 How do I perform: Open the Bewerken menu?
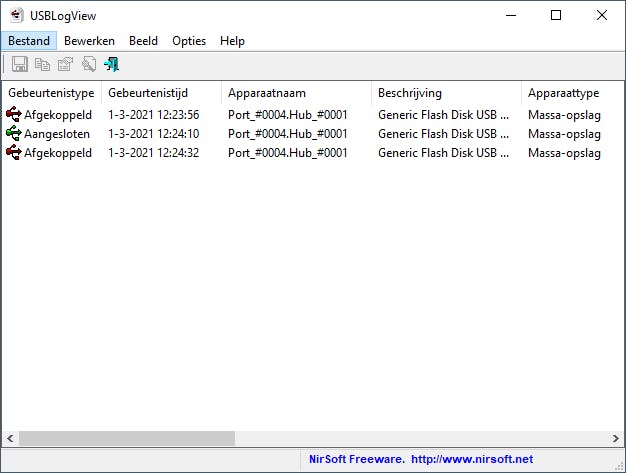[89, 41]
